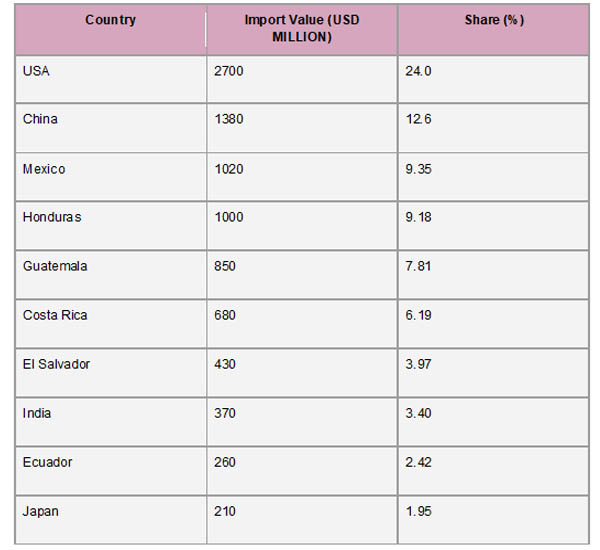Image resolution: width=600 pixels, height=550 pixels.
Task: Select the USA country cell
Action: click(x=111, y=79)
